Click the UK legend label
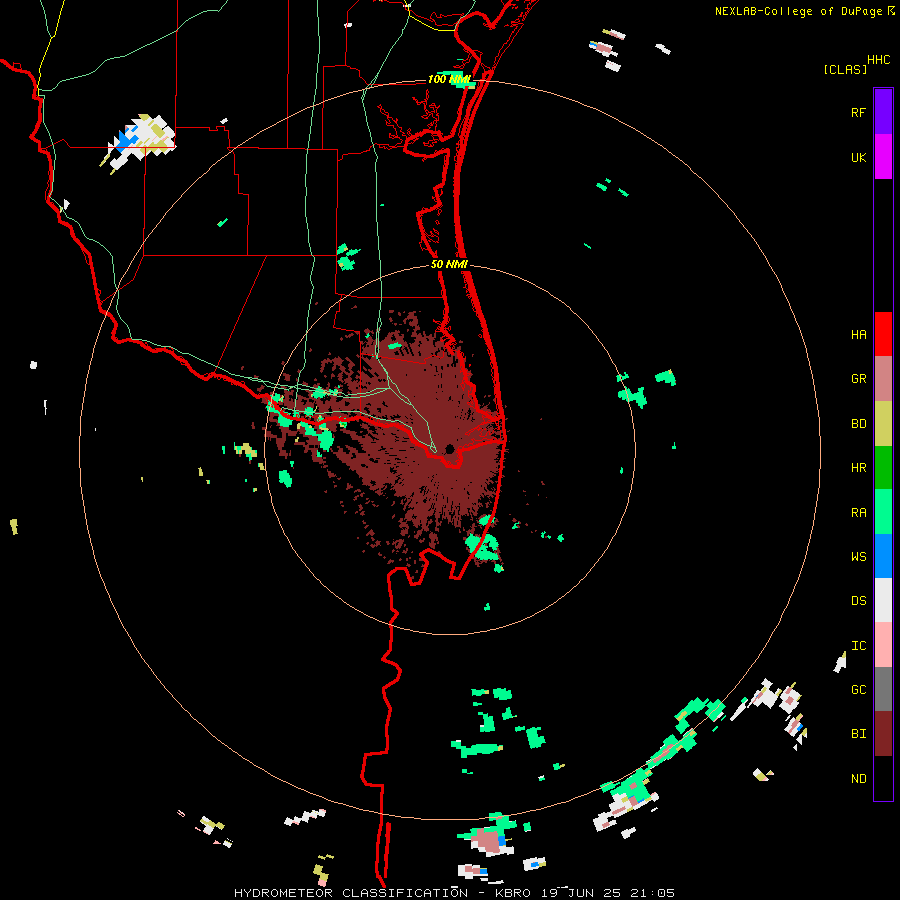This screenshot has height=900, width=900. click(858, 158)
